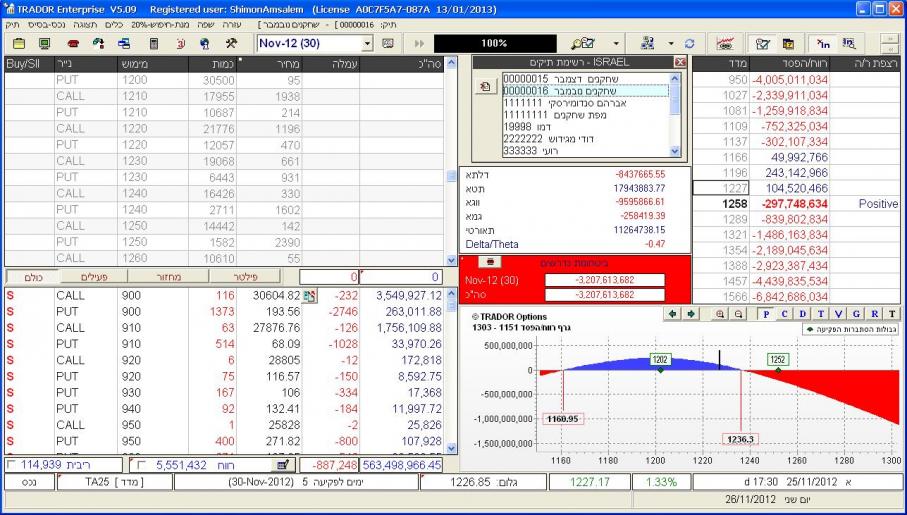907x515 pixels.
Task: Toggle the checkbox beside 114,939
Action: pyautogui.click(x=10, y=464)
